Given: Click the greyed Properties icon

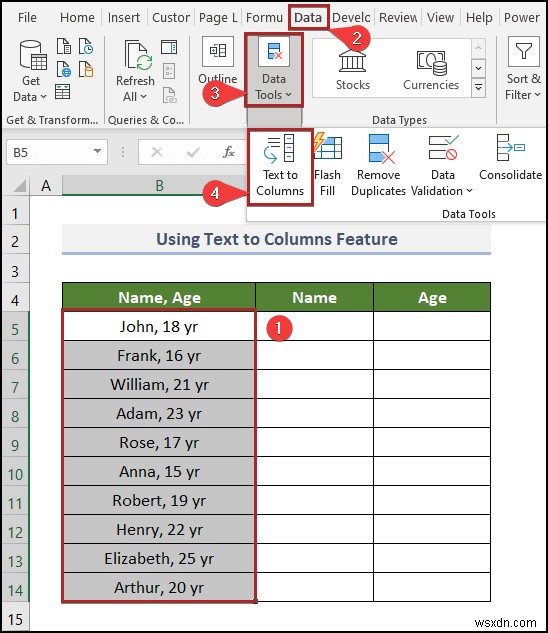Looking at the screenshot, I should point(169,71).
